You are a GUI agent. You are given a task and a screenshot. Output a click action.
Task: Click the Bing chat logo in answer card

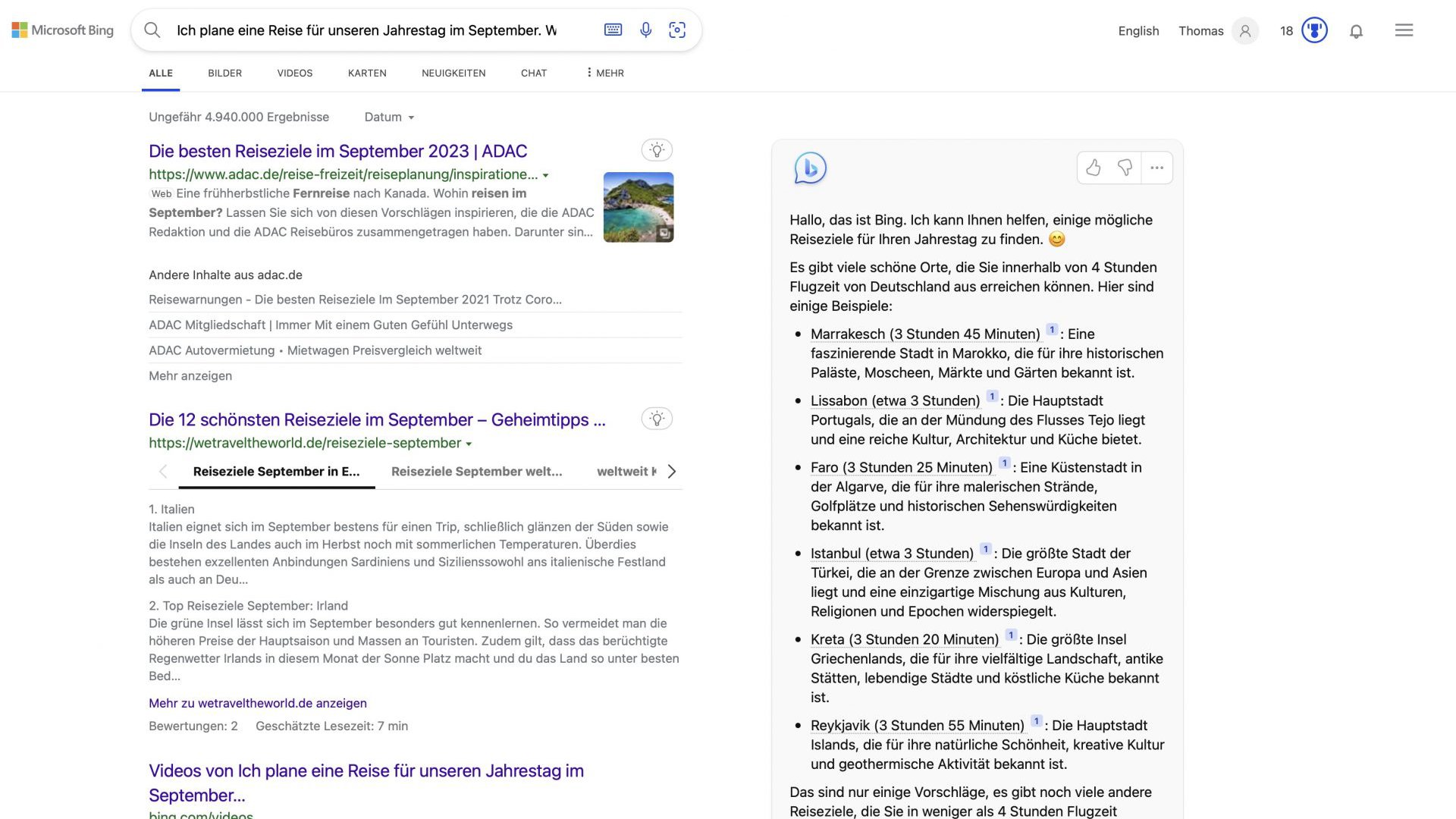(x=810, y=168)
